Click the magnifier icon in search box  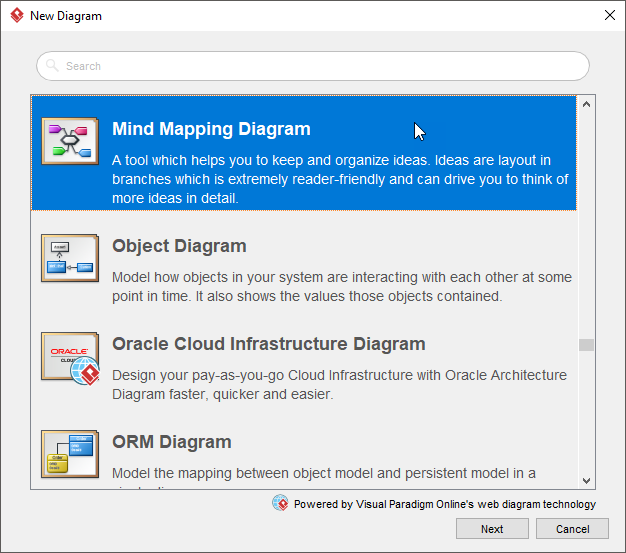[53, 66]
